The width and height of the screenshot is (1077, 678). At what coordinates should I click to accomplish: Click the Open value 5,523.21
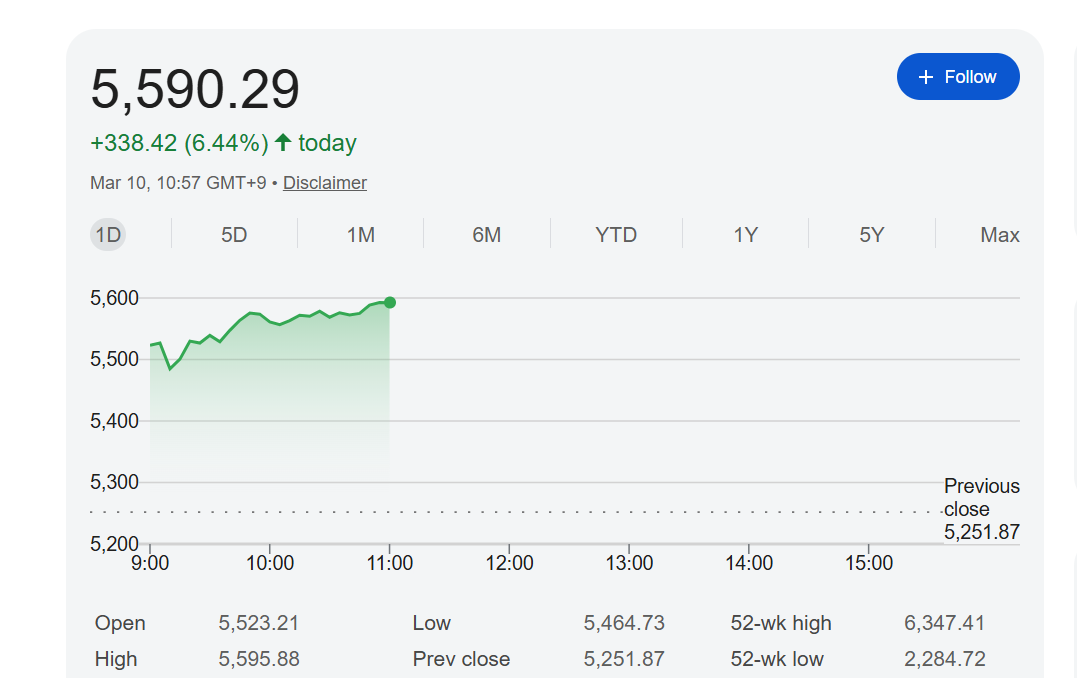(x=258, y=623)
